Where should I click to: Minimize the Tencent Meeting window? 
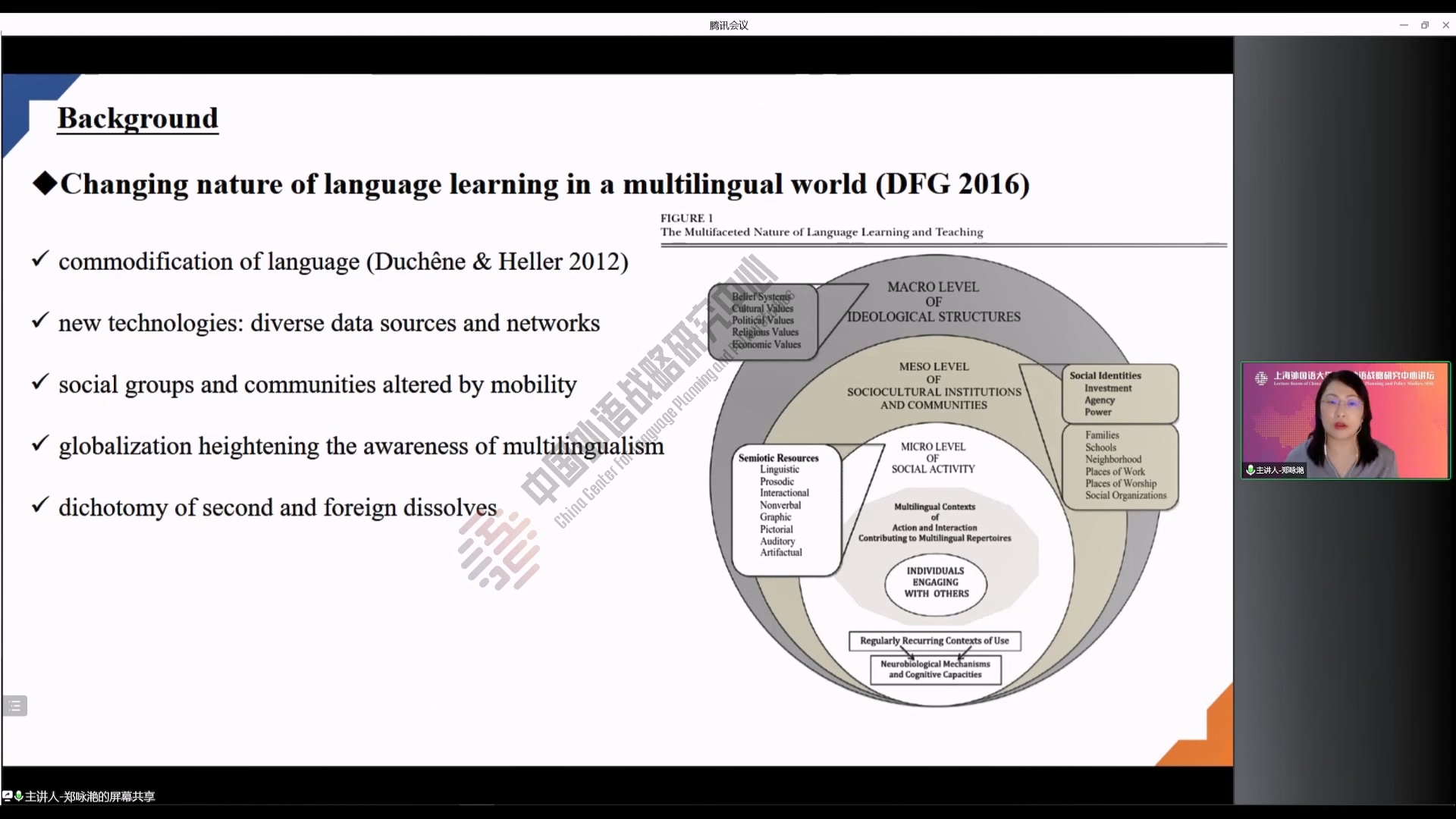click(x=1404, y=25)
